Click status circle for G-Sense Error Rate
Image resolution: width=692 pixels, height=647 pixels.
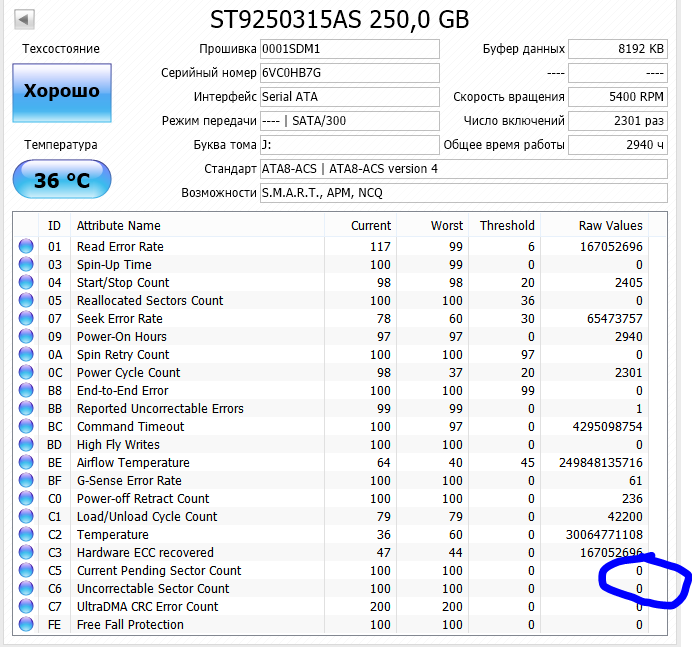(26, 481)
